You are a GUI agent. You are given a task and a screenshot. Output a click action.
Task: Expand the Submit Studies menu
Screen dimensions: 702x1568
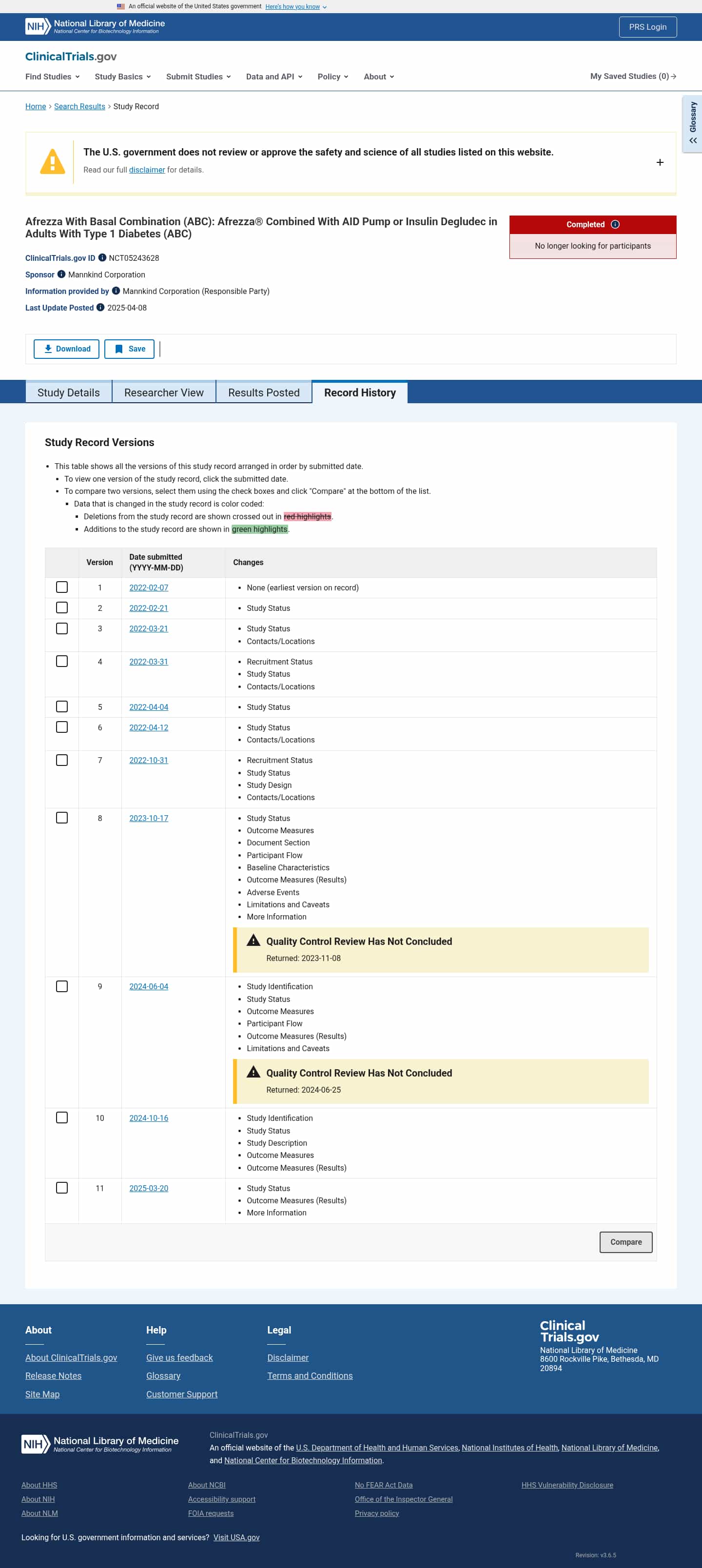coord(198,77)
